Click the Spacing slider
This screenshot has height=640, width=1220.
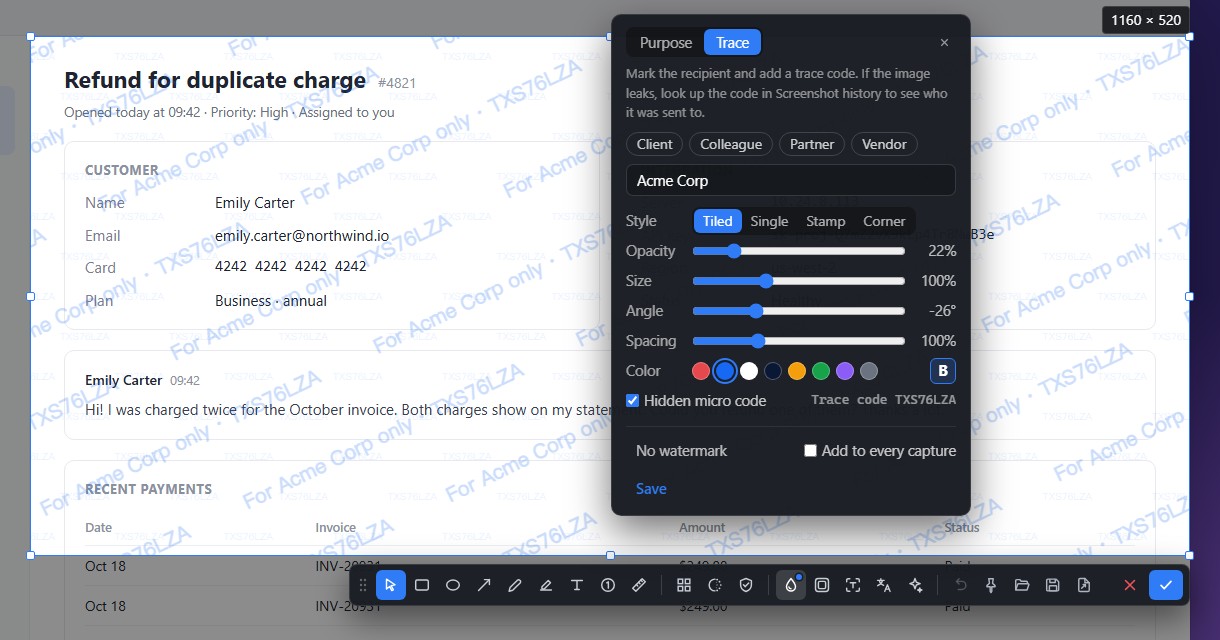799,341
